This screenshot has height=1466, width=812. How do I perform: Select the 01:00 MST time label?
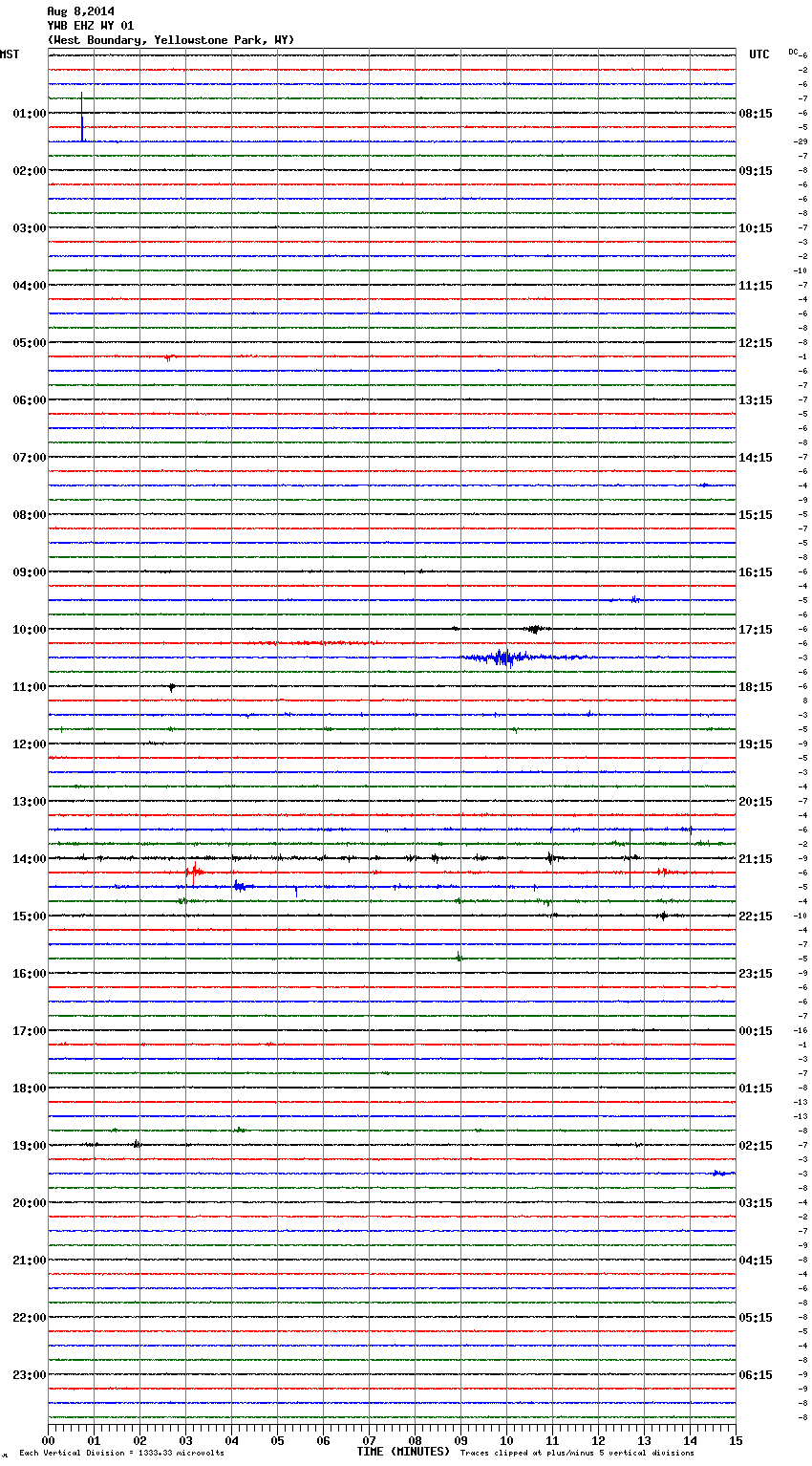click(x=29, y=114)
